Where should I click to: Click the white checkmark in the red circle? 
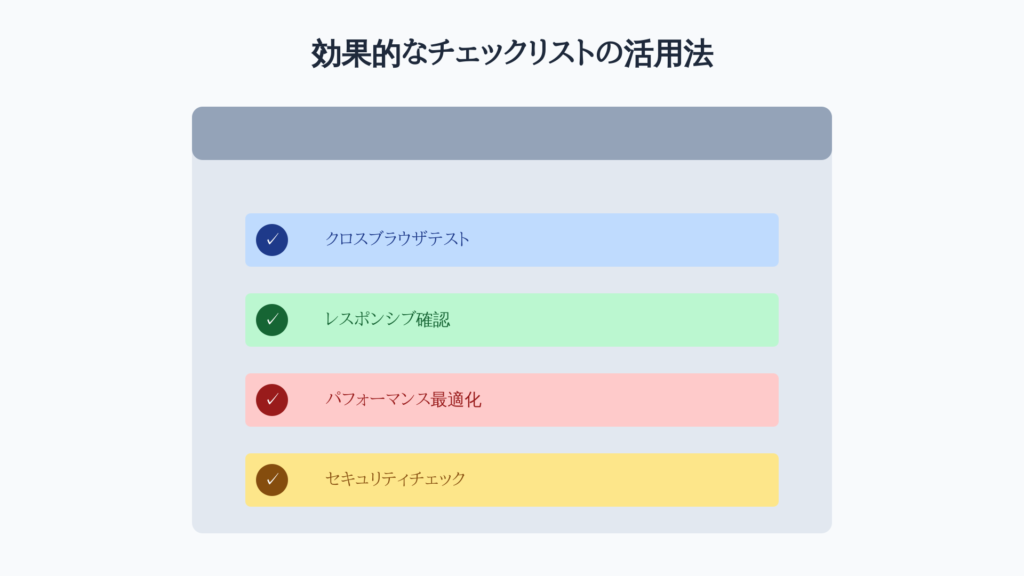click(x=272, y=400)
